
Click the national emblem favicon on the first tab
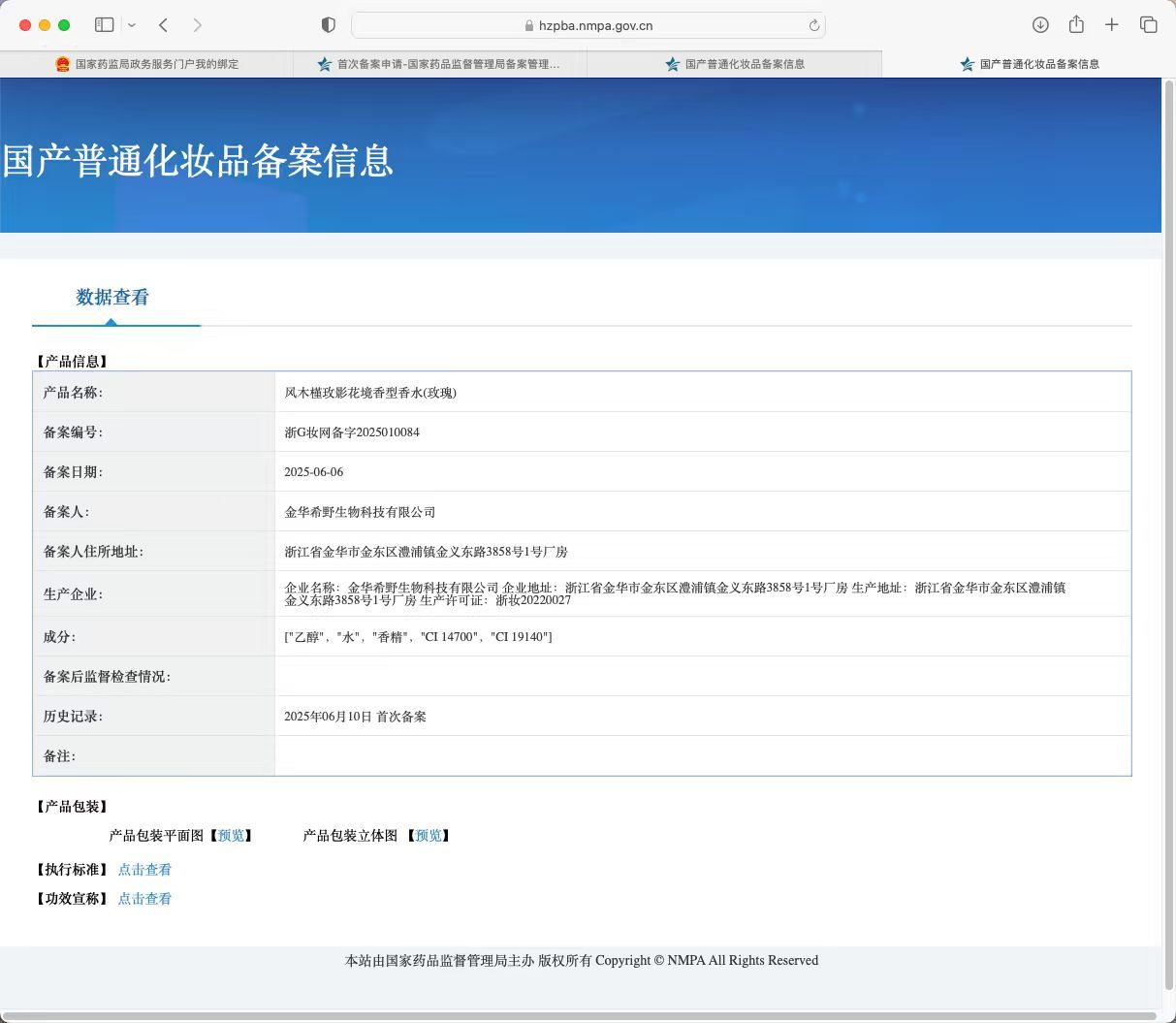pyautogui.click(x=62, y=64)
